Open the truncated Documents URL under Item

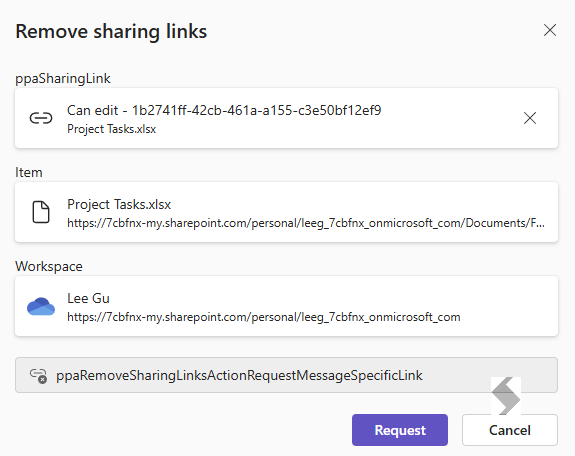point(306,223)
